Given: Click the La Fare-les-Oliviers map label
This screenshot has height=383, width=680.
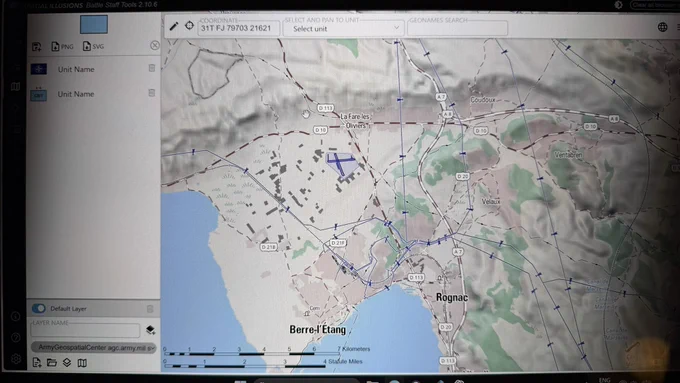Looking at the screenshot, I should coord(355,121).
